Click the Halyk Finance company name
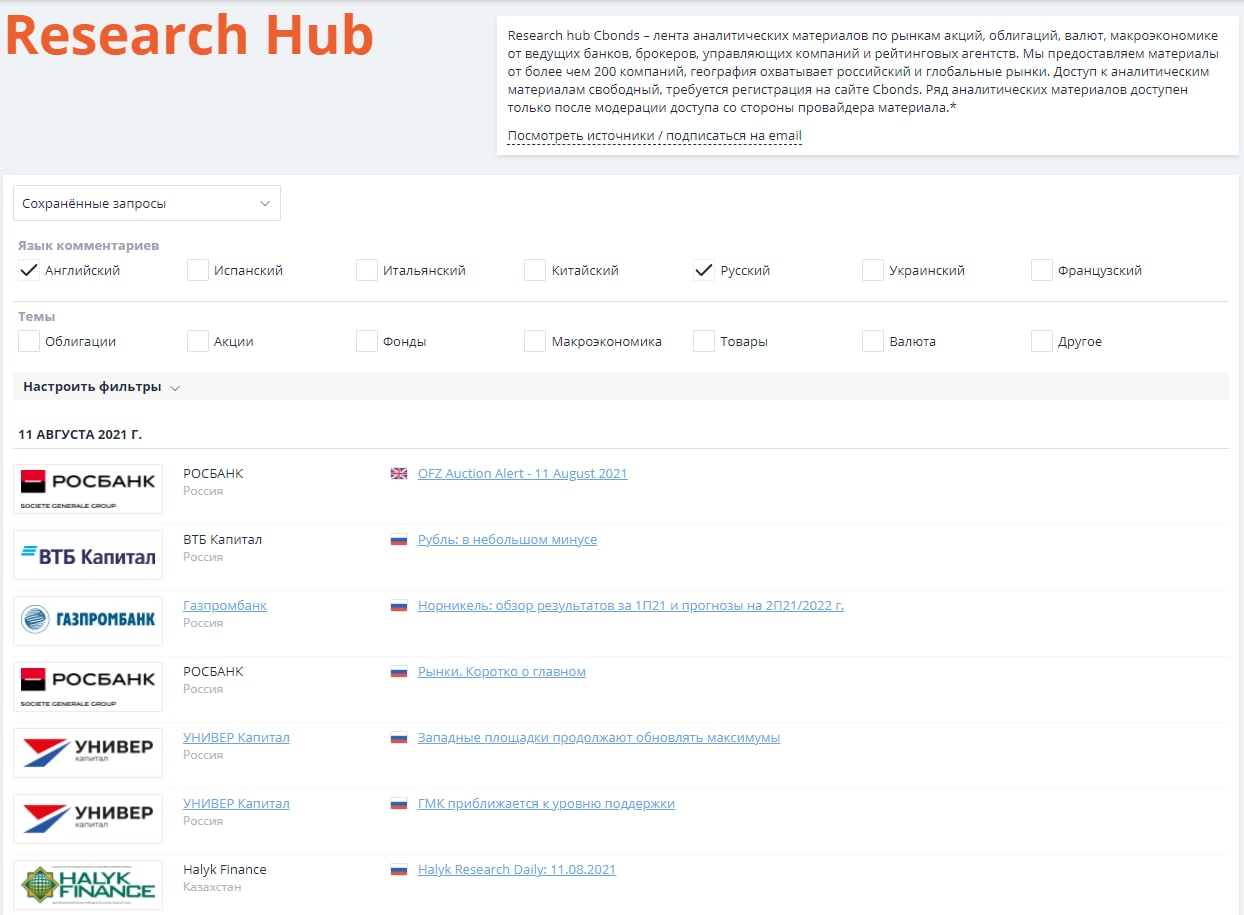 [225, 870]
